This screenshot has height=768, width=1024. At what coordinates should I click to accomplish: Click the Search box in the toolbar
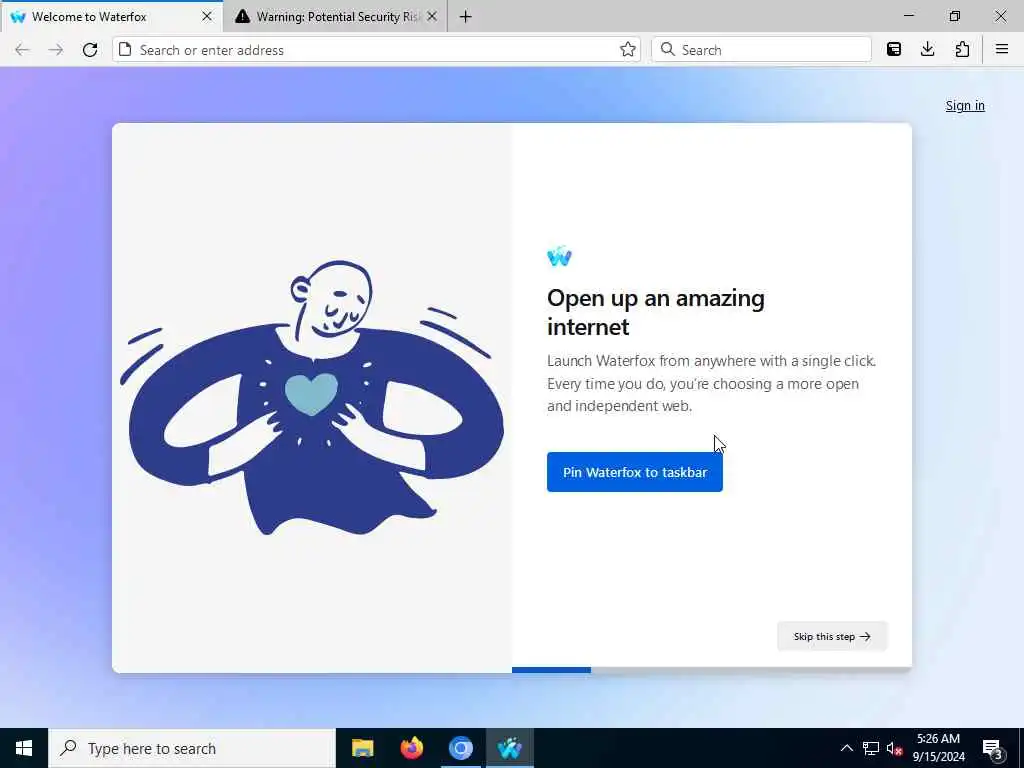point(761,50)
